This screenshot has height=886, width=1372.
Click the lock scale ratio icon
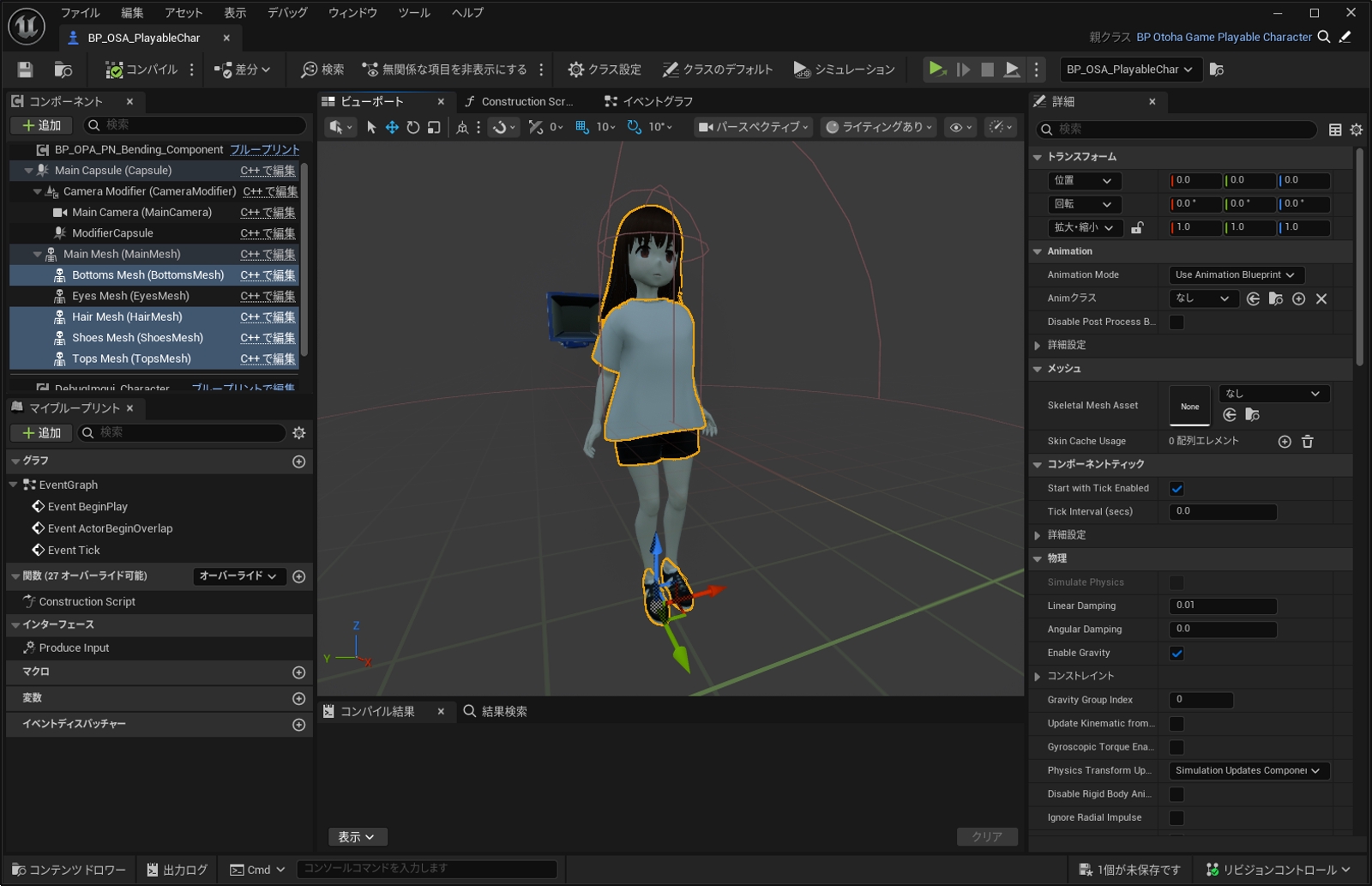click(1137, 227)
